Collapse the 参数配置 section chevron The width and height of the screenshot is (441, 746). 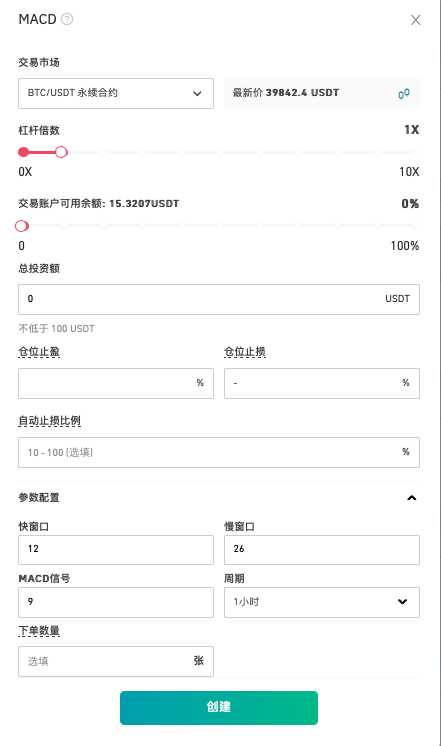(x=412, y=498)
